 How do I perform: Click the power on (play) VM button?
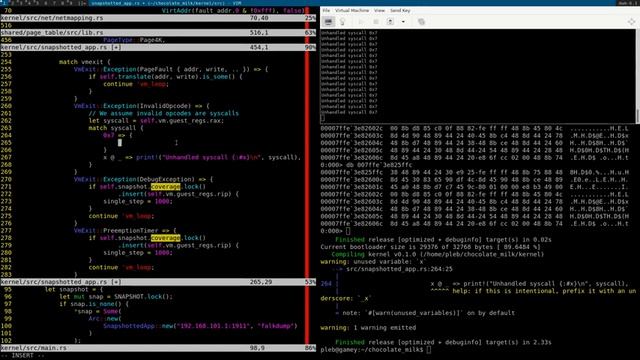[x=361, y=21]
